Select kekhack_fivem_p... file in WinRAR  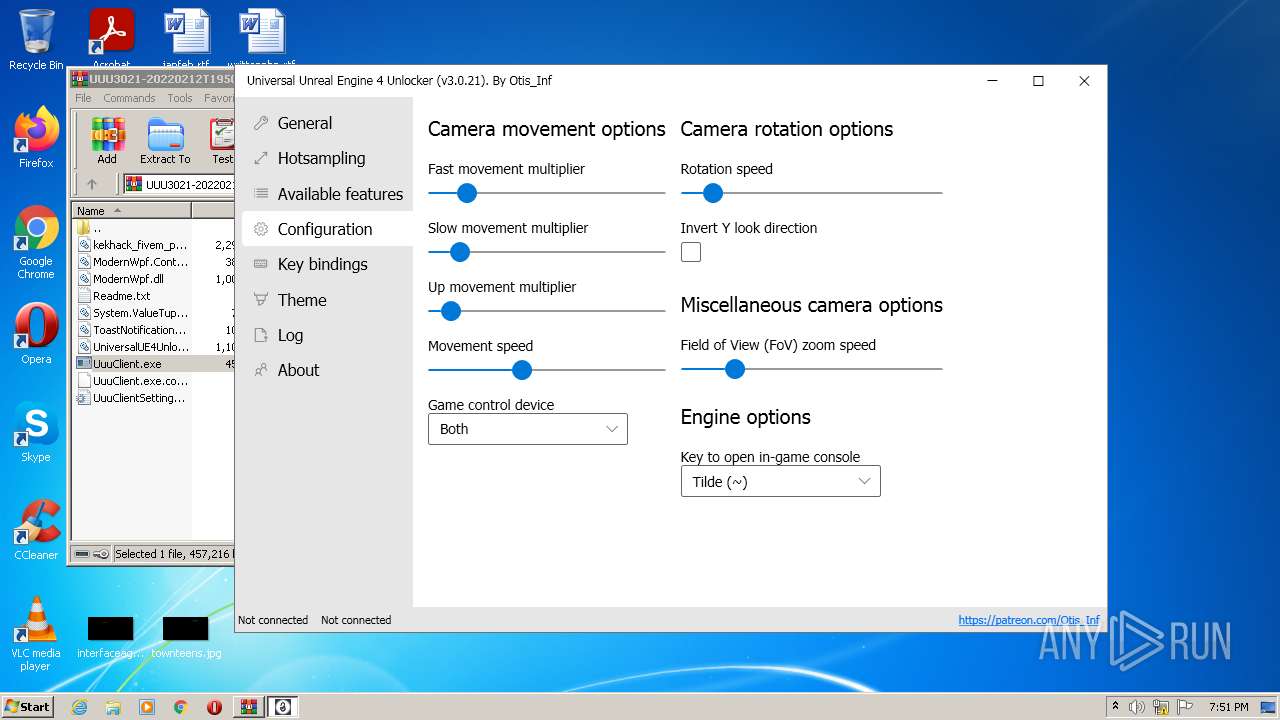(x=154, y=245)
